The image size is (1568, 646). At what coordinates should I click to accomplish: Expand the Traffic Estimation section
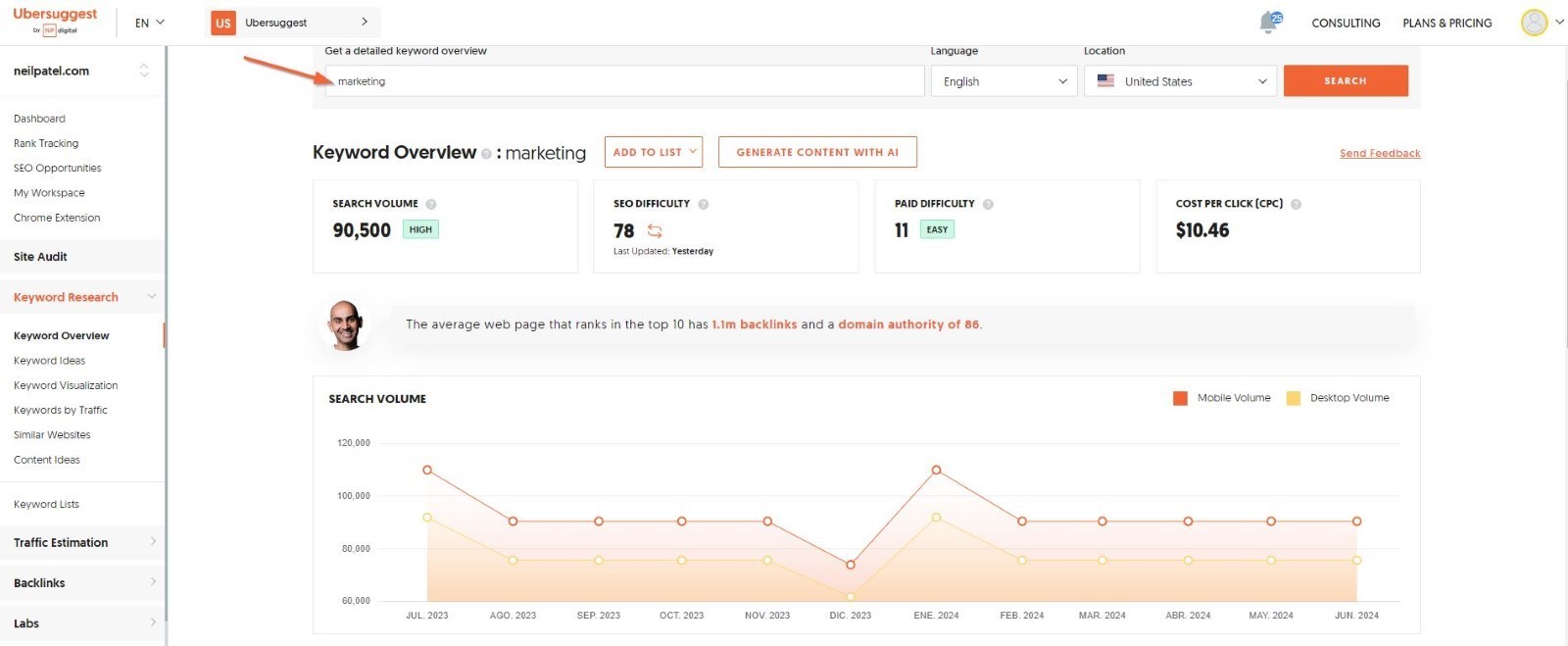click(153, 541)
